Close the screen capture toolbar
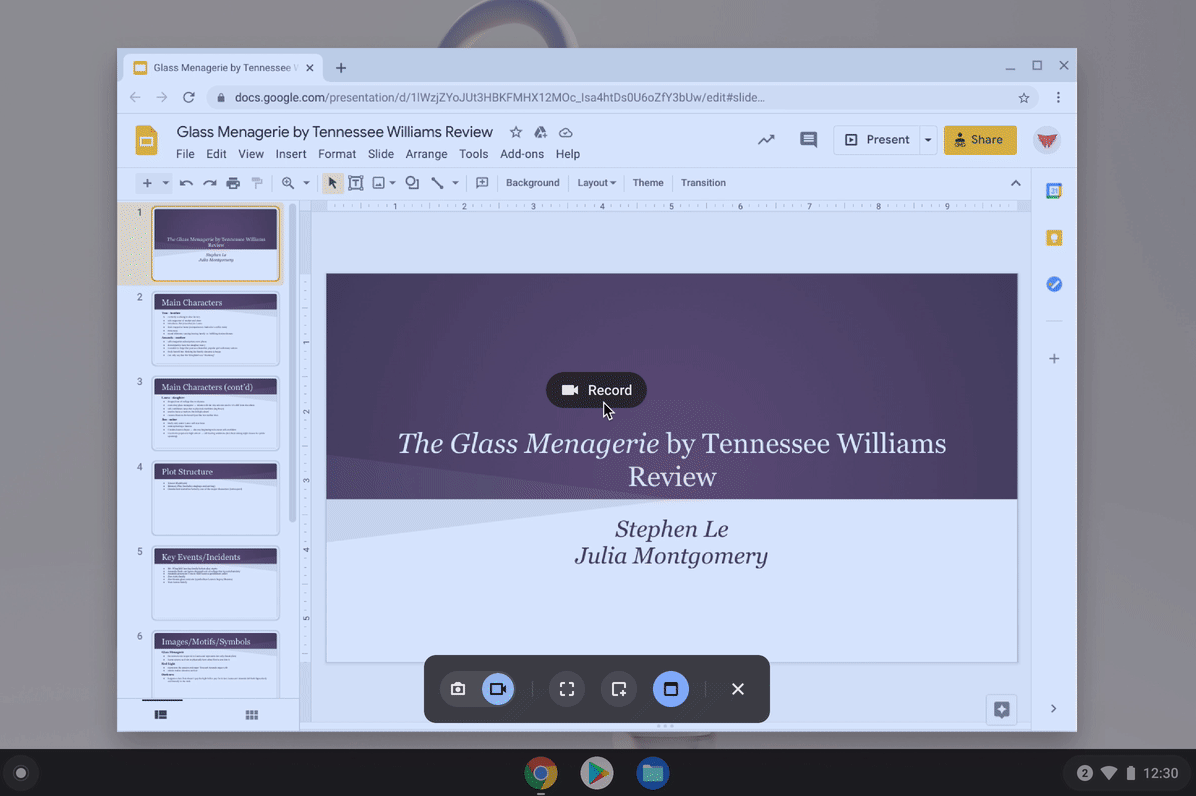The height and width of the screenshot is (796, 1196). (x=738, y=689)
